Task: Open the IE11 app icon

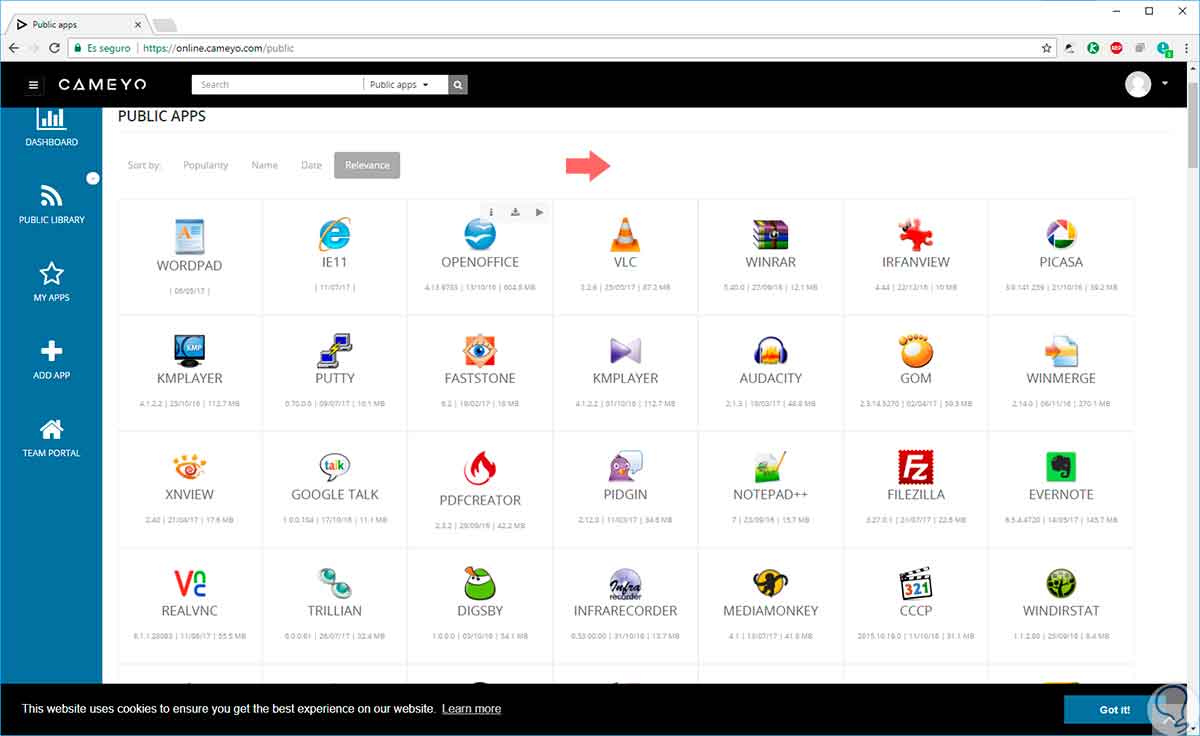Action: pyautogui.click(x=334, y=234)
